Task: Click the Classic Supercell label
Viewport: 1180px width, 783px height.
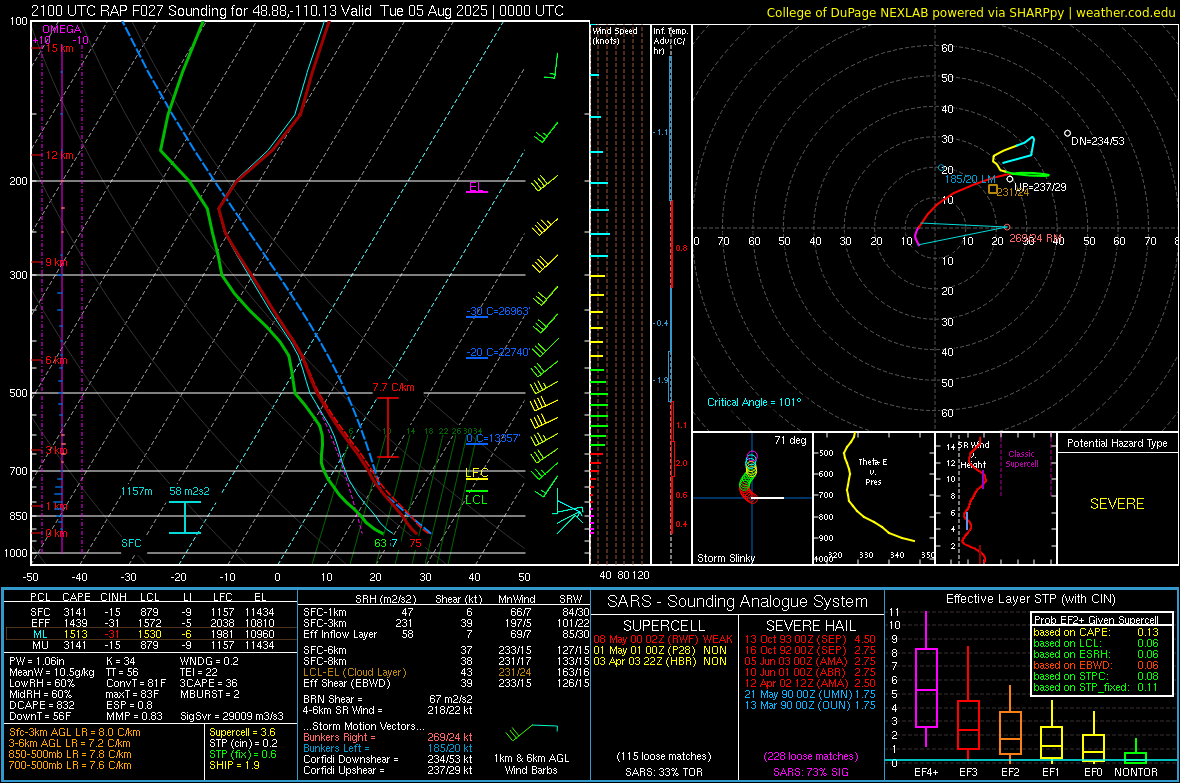Action: click(1021, 459)
